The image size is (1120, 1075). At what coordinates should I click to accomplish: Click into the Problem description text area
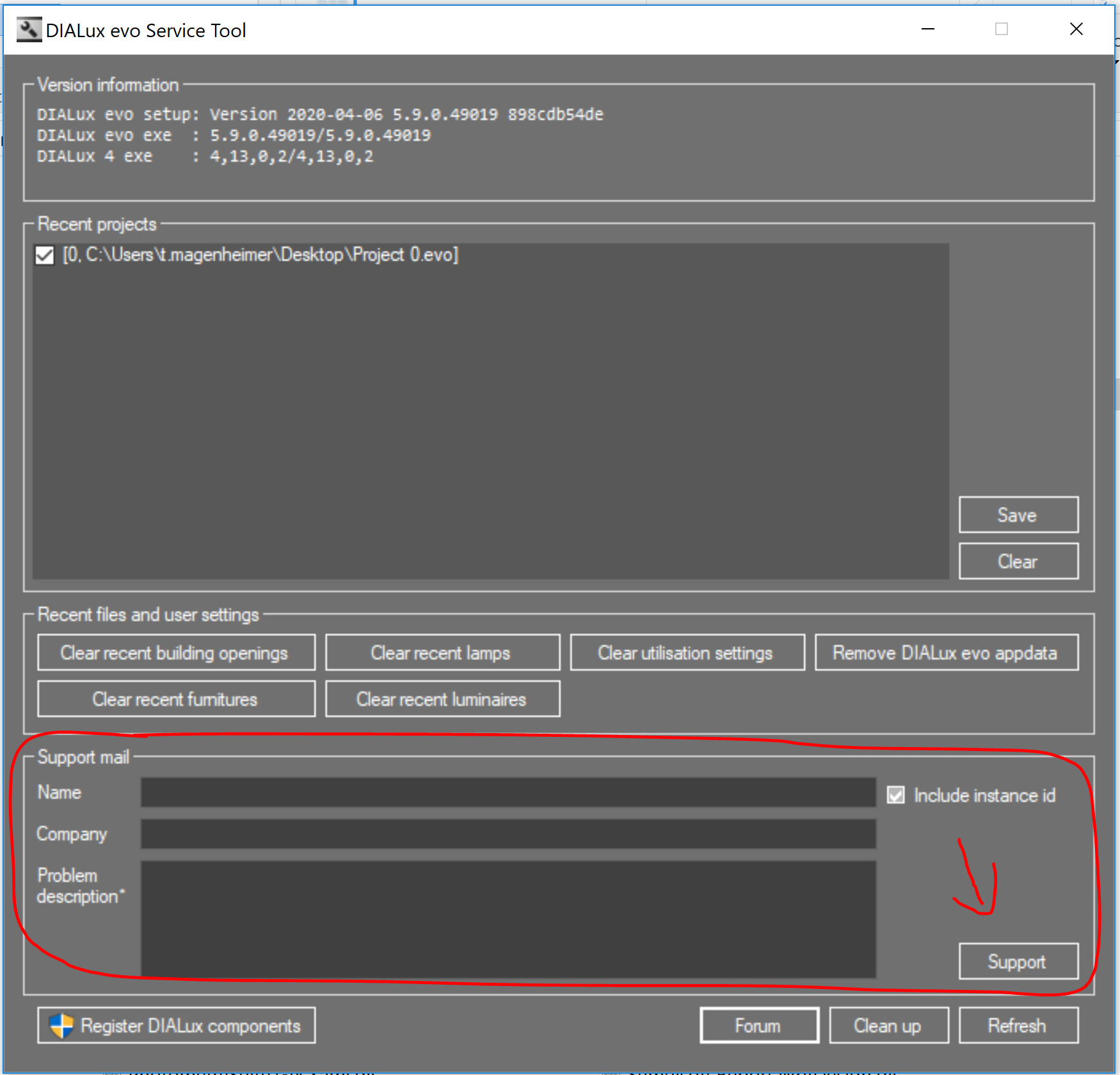point(508,919)
